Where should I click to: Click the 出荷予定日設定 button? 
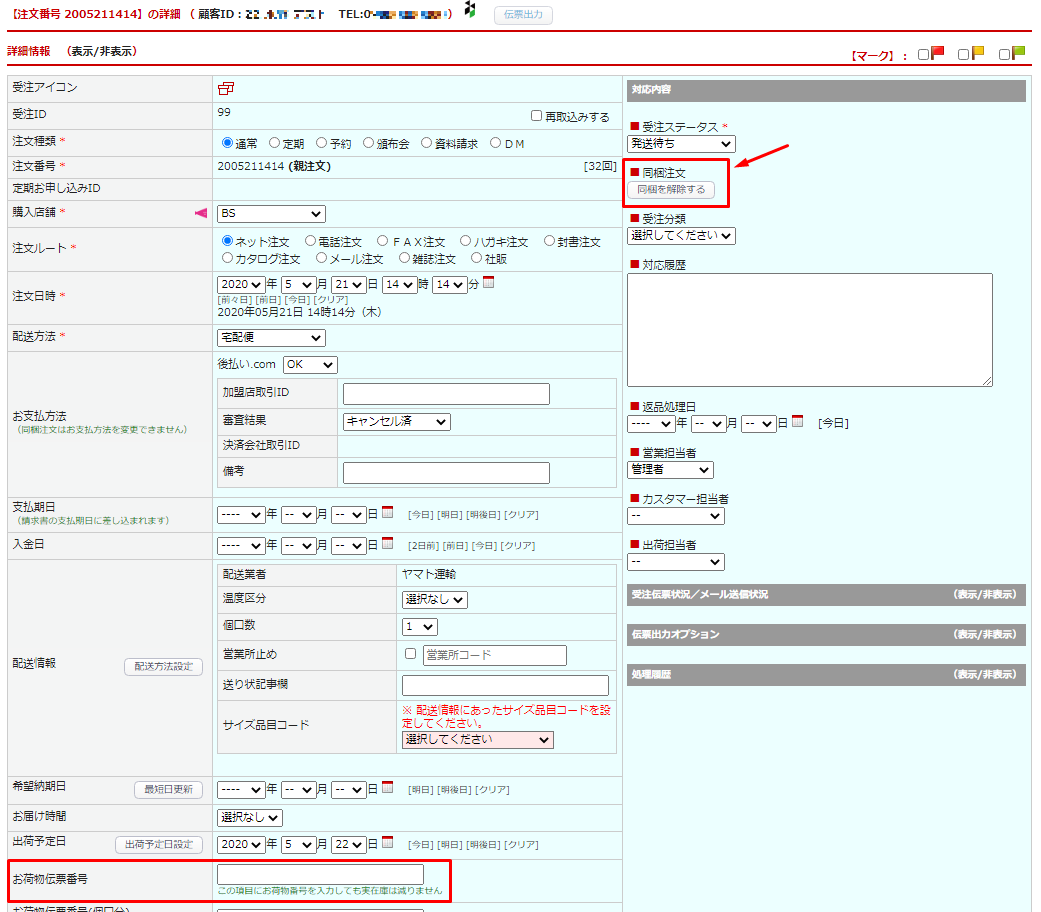point(159,845)
